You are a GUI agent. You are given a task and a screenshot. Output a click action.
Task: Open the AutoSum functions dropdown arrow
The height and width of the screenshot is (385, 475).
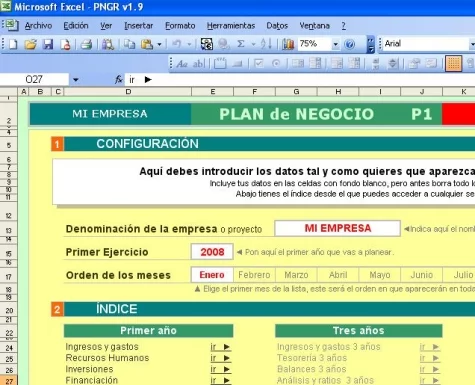pos(253,44)
